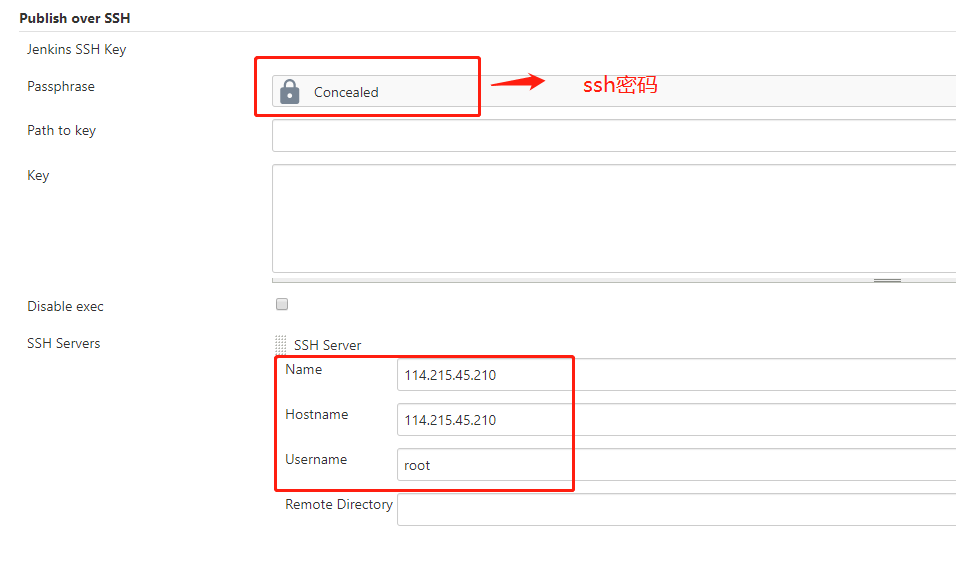
Task: Click the Disable exec label
Action: [x=65, y=307]
